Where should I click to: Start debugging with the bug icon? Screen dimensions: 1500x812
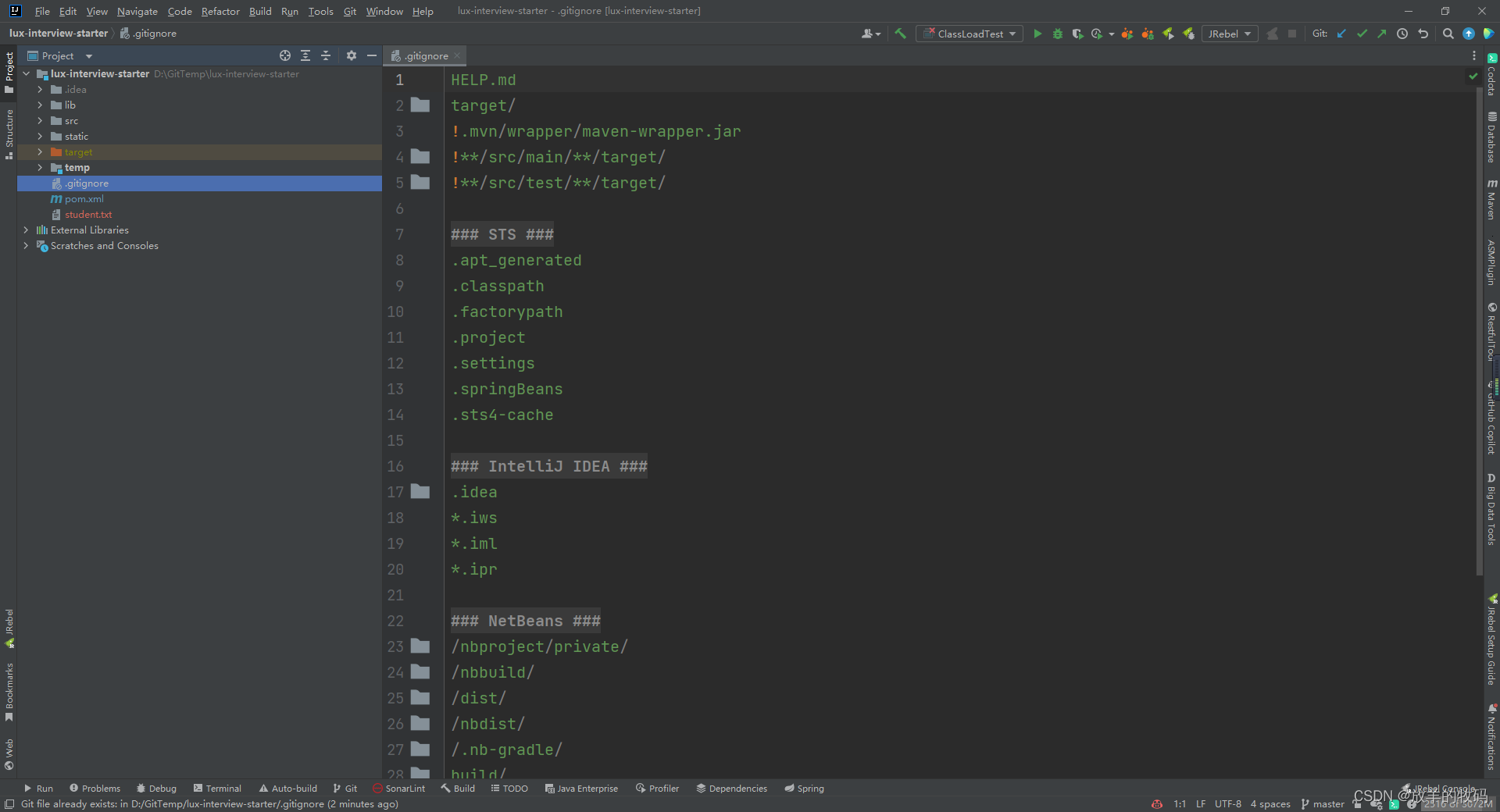(1058, 34)
